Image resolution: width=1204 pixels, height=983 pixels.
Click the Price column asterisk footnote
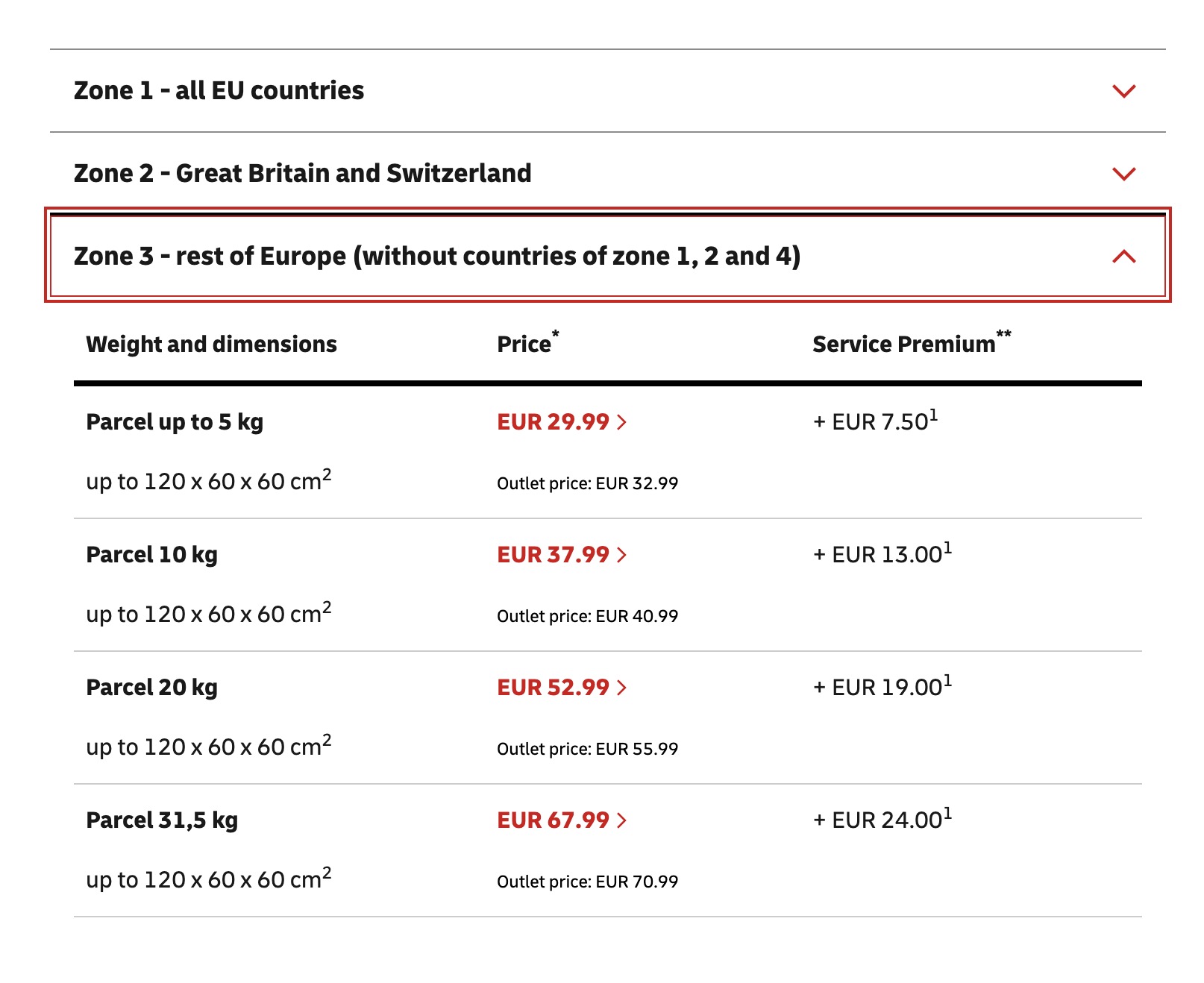pos(555,334)
